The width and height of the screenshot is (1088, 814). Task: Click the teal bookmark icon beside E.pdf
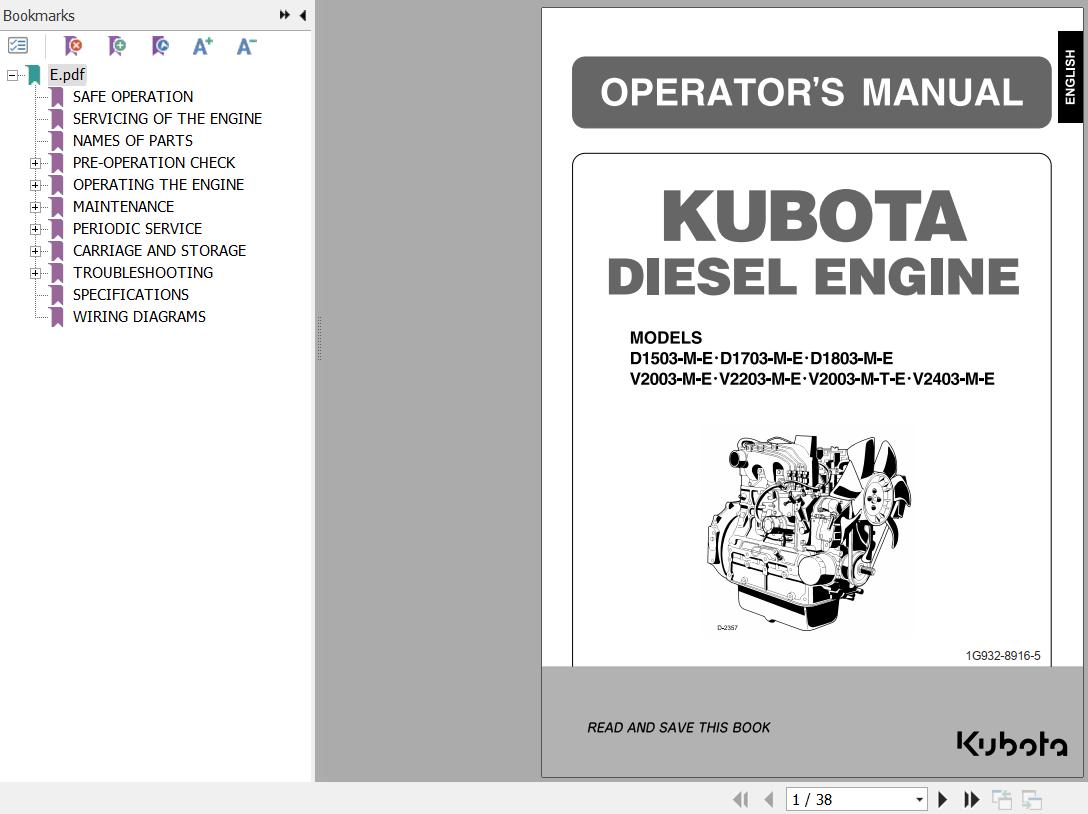coord(34,74)
